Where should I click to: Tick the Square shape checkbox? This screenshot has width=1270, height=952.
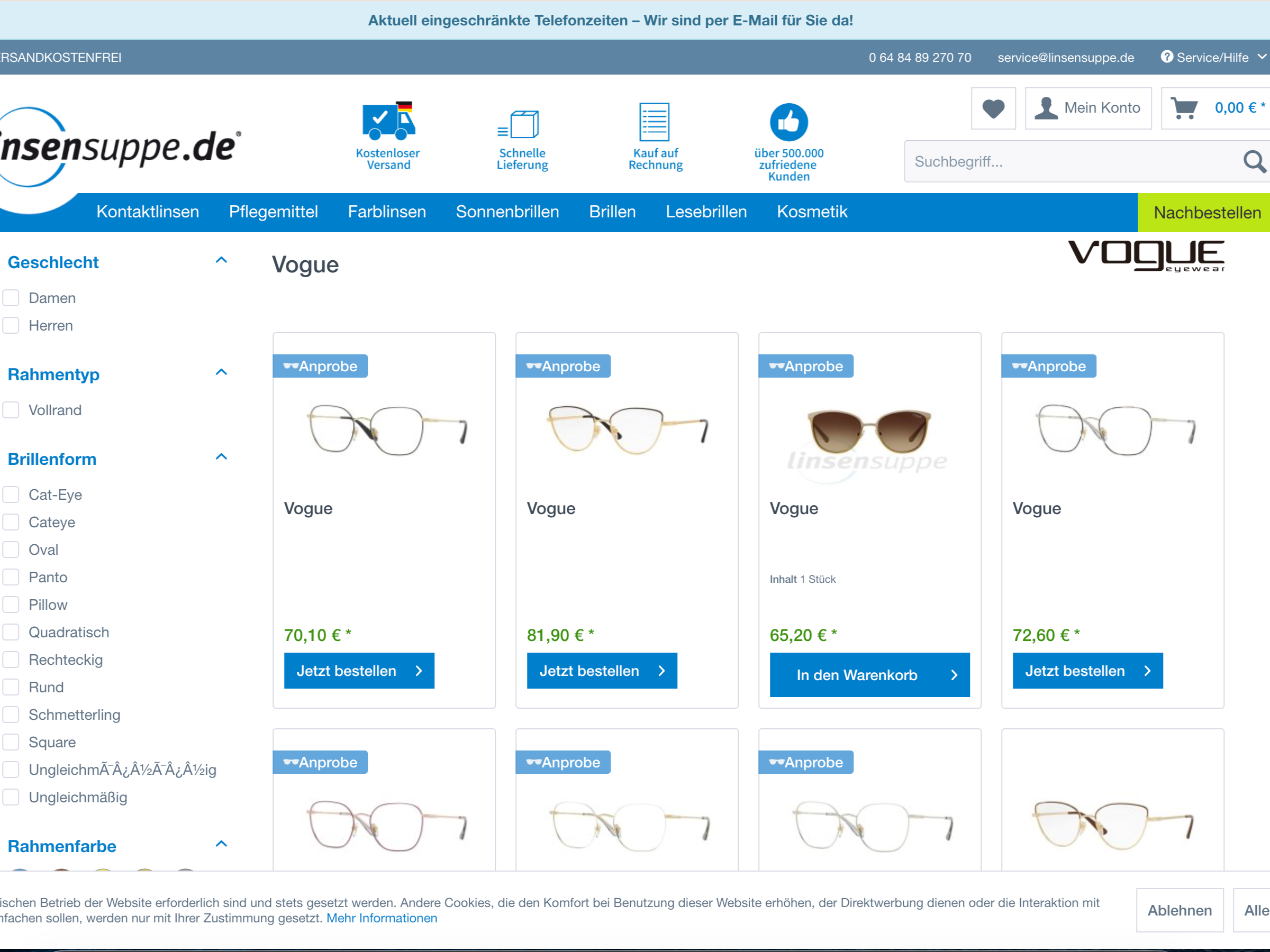tap(11, 742)
